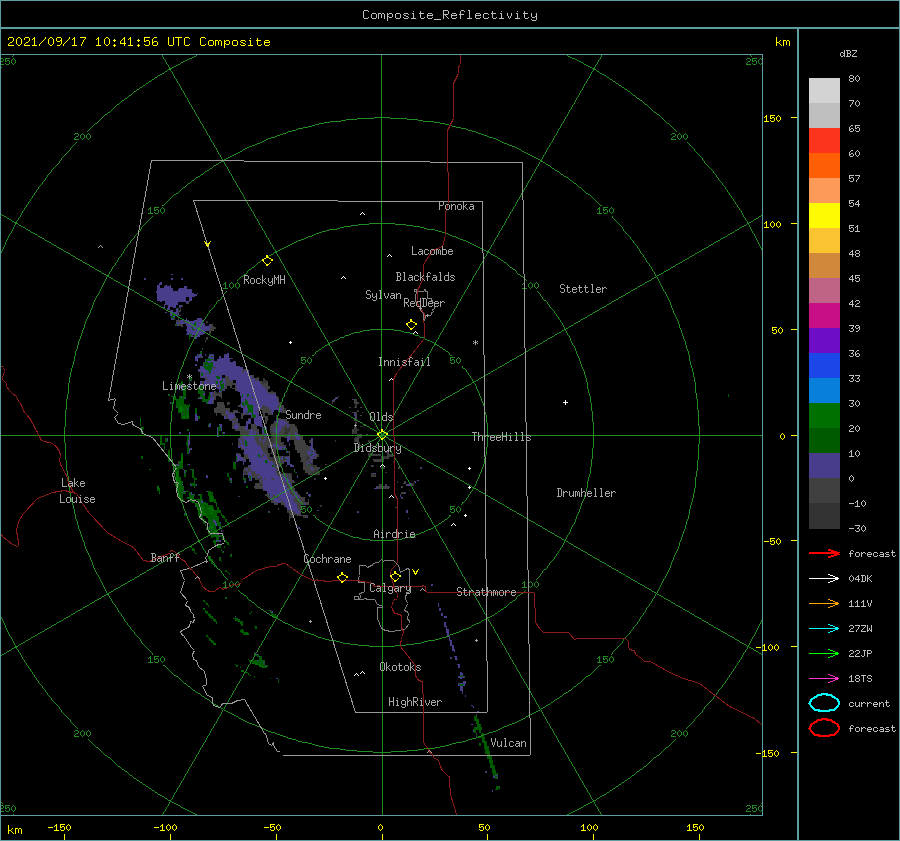
Task: Select the magenta 42-39 dBZ swatch
Action: pyautogui.click(x=824, y=316)
